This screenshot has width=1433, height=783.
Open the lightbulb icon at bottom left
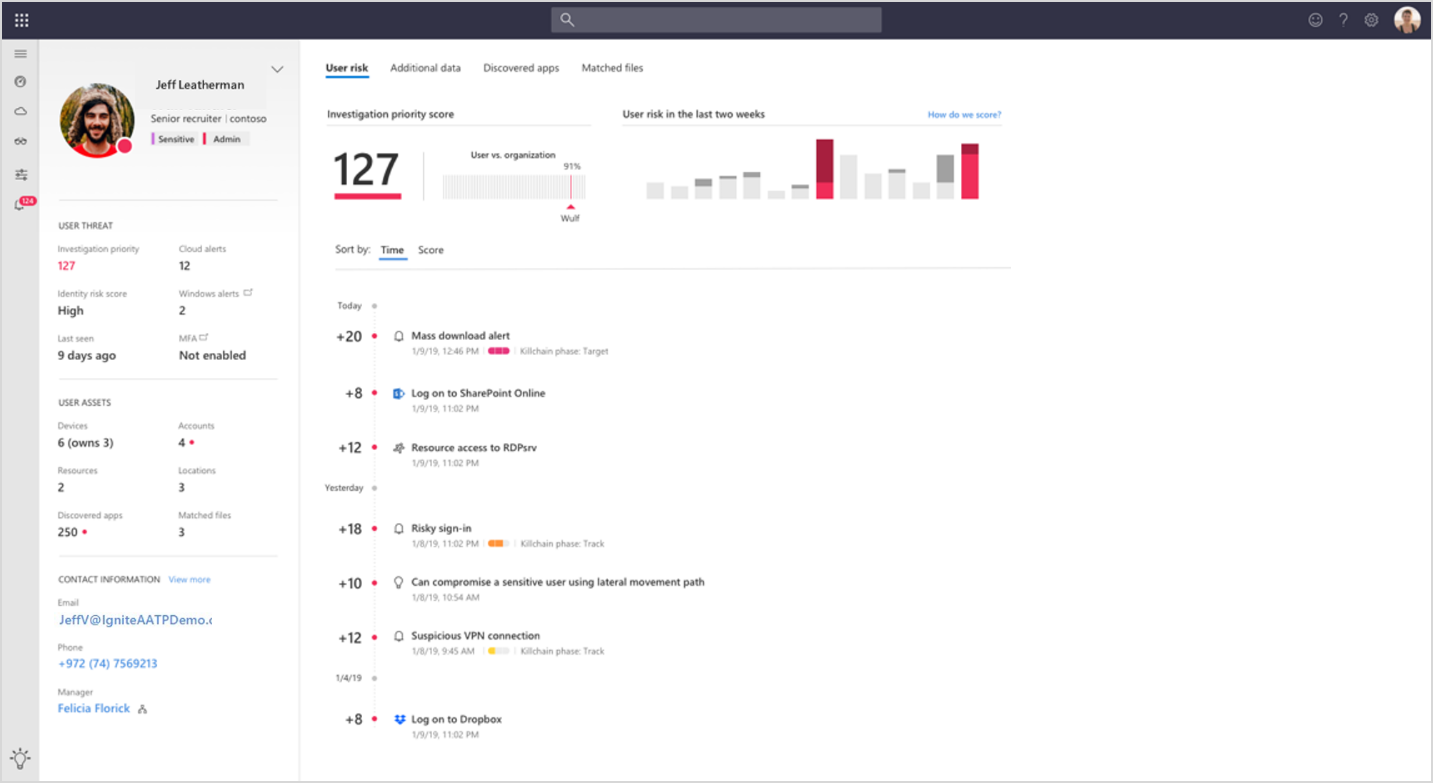(x=20, y=757)
